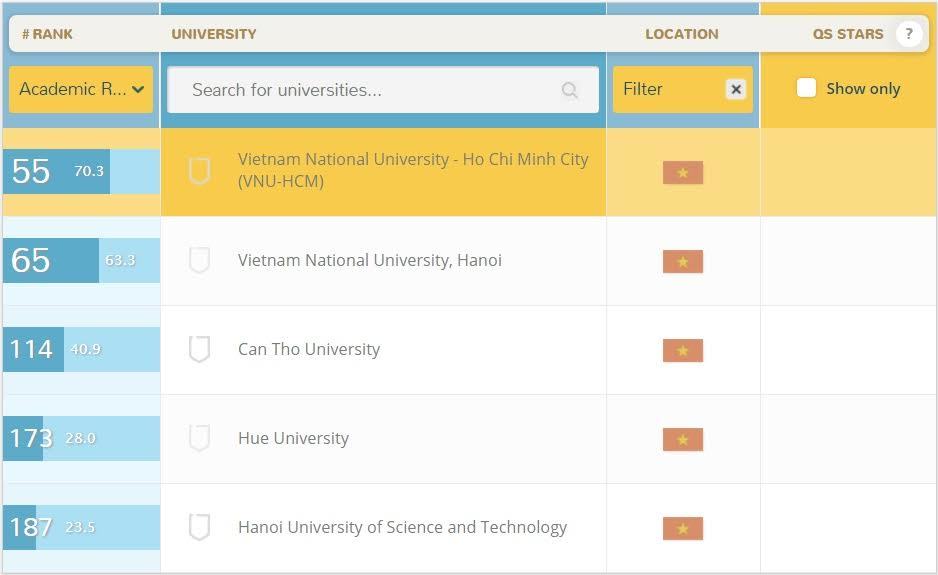
Task: Open Can Tho University page
Action: pyautogui.click(x=308, y=349)
